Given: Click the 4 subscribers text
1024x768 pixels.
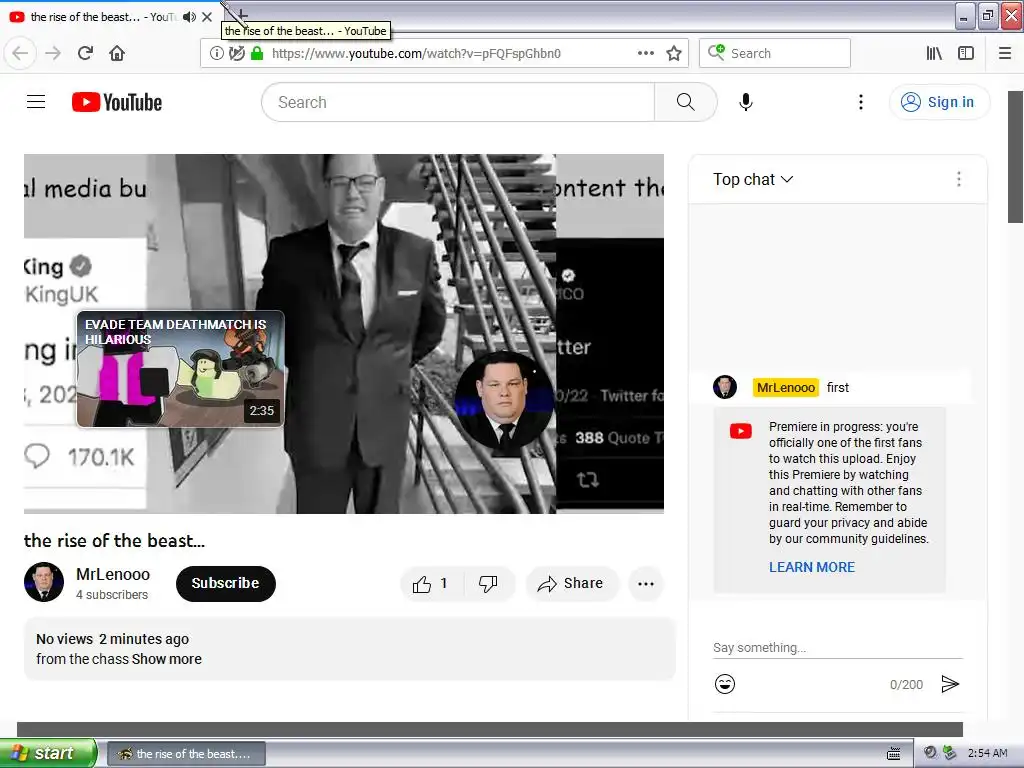Looking at the screenshot, I should click(112, 595).
